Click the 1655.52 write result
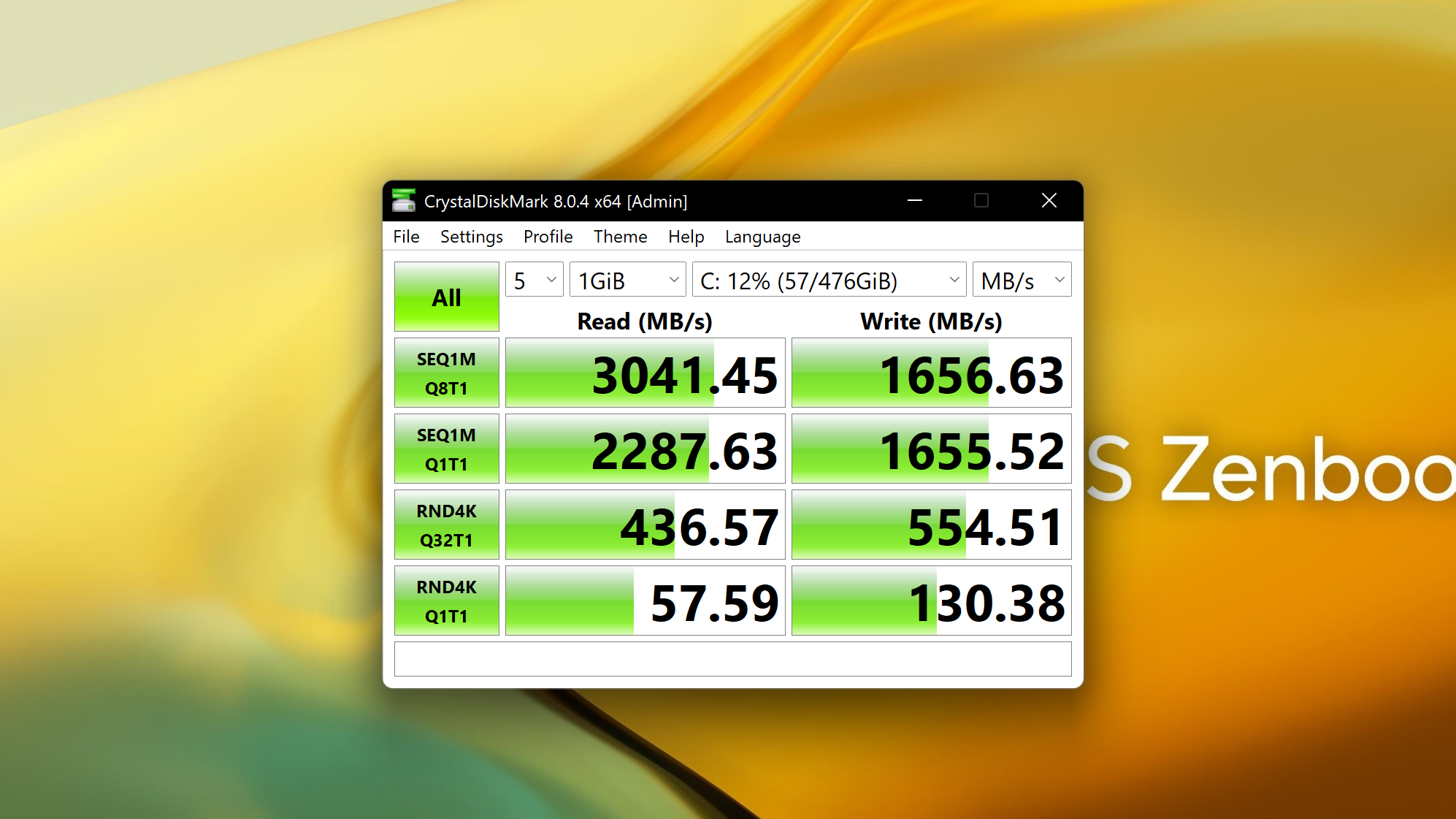The image size is (1456, 819). [932, 449]
